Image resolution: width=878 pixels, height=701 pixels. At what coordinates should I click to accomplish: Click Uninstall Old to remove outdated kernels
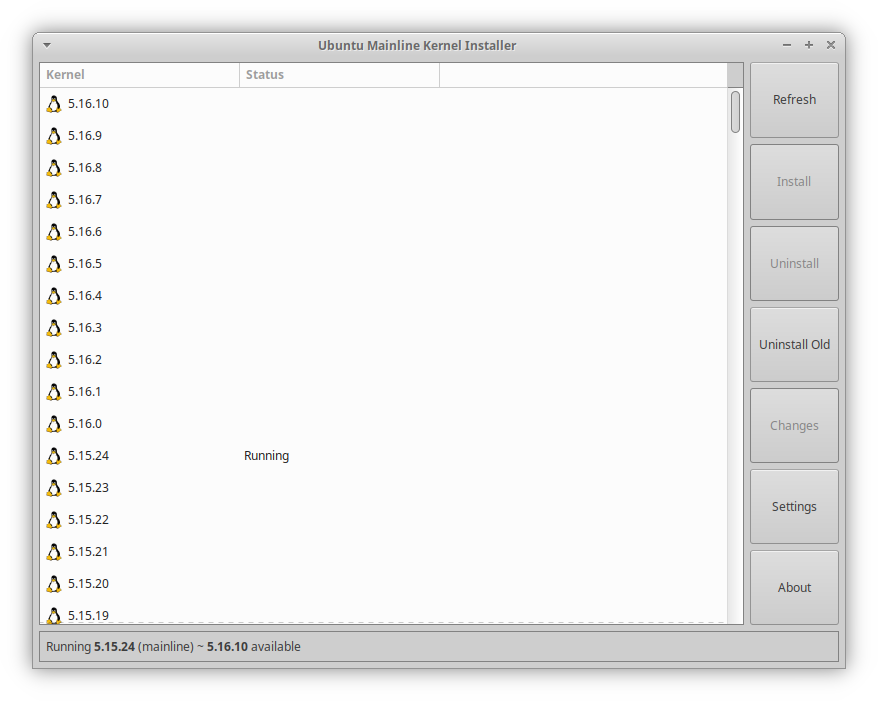click(794, 344)
